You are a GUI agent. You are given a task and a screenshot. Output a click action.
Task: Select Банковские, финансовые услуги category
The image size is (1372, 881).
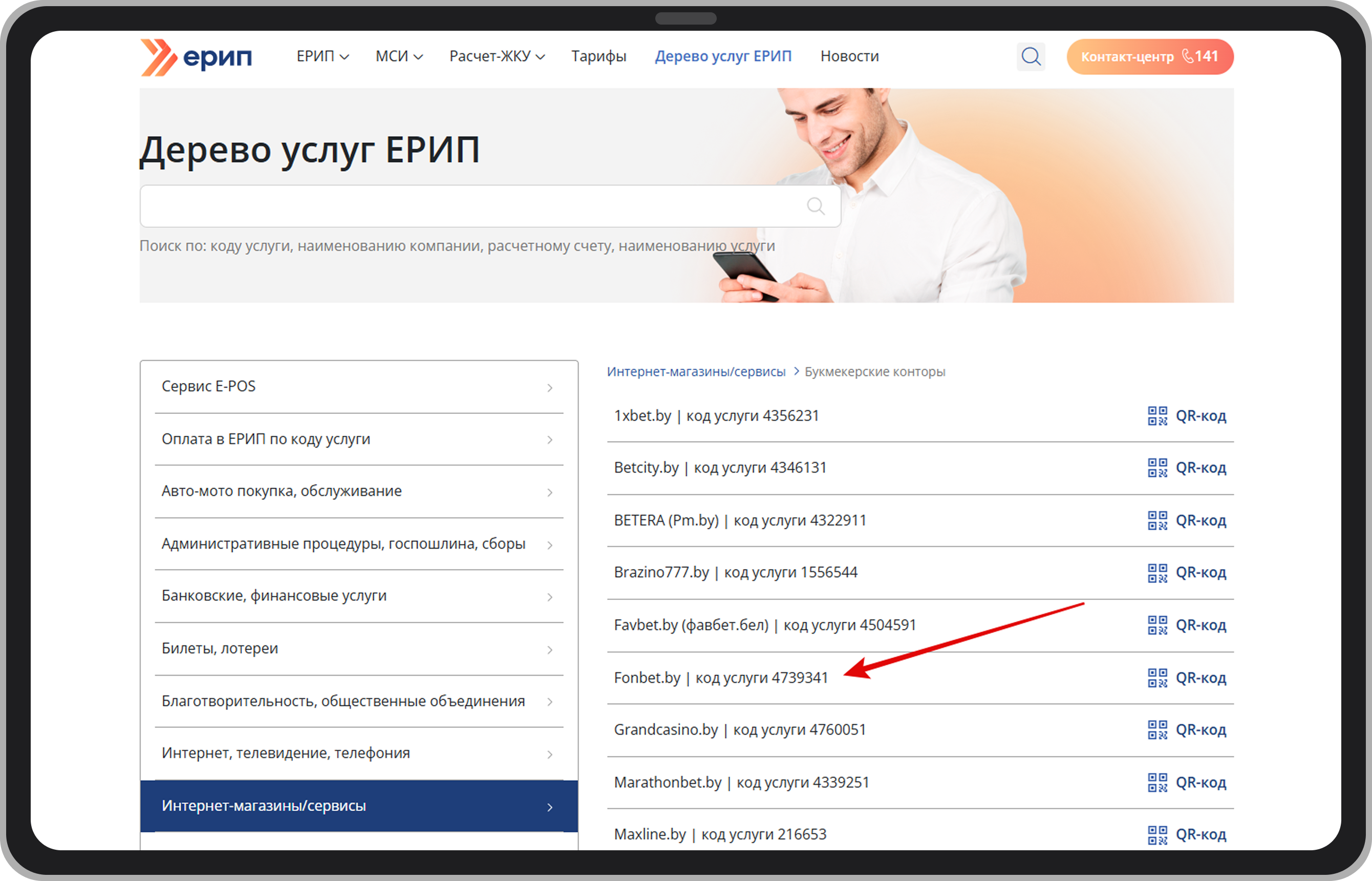(x=358, y=596)
